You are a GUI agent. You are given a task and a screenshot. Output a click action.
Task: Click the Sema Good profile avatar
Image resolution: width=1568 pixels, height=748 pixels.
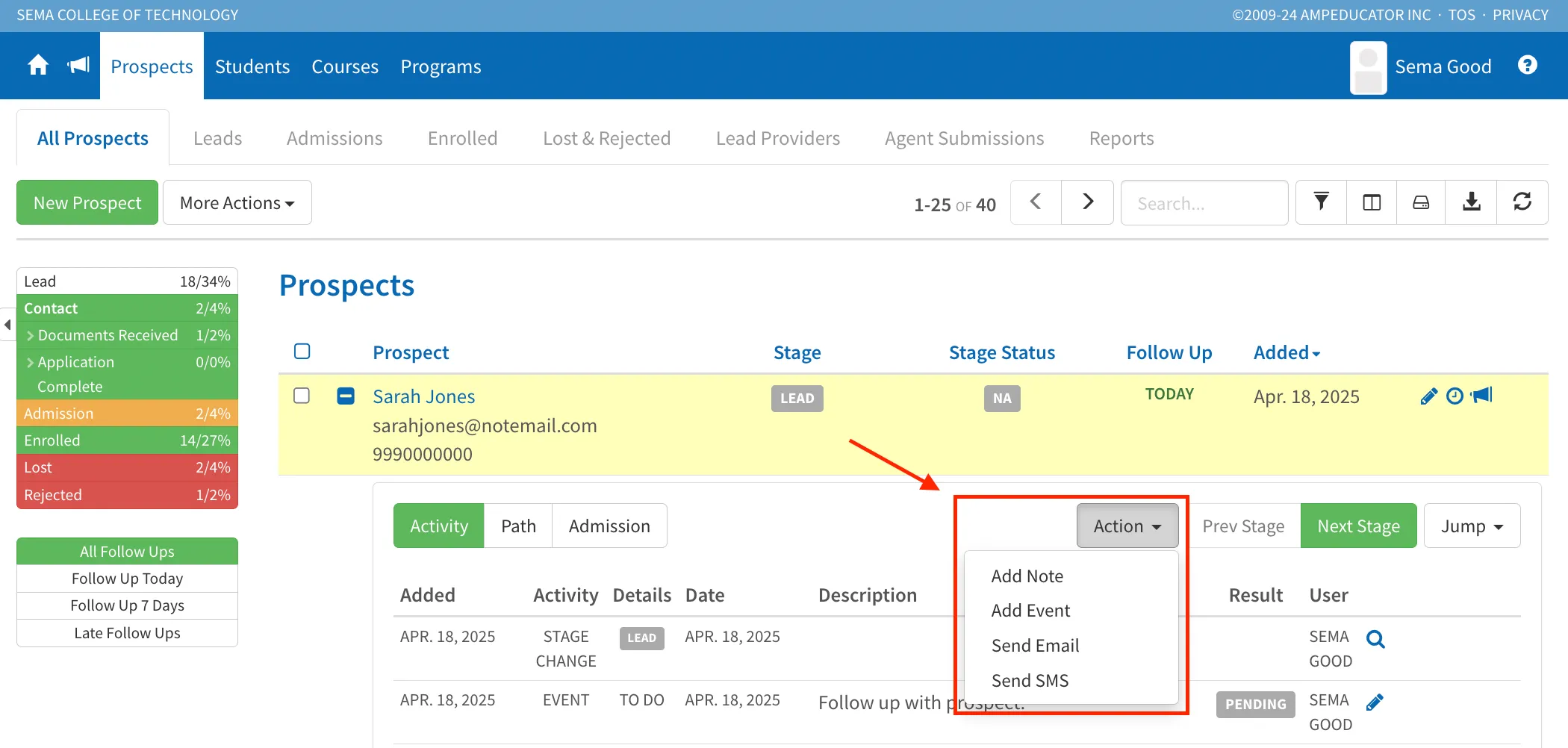click(x=1369, y=67)
